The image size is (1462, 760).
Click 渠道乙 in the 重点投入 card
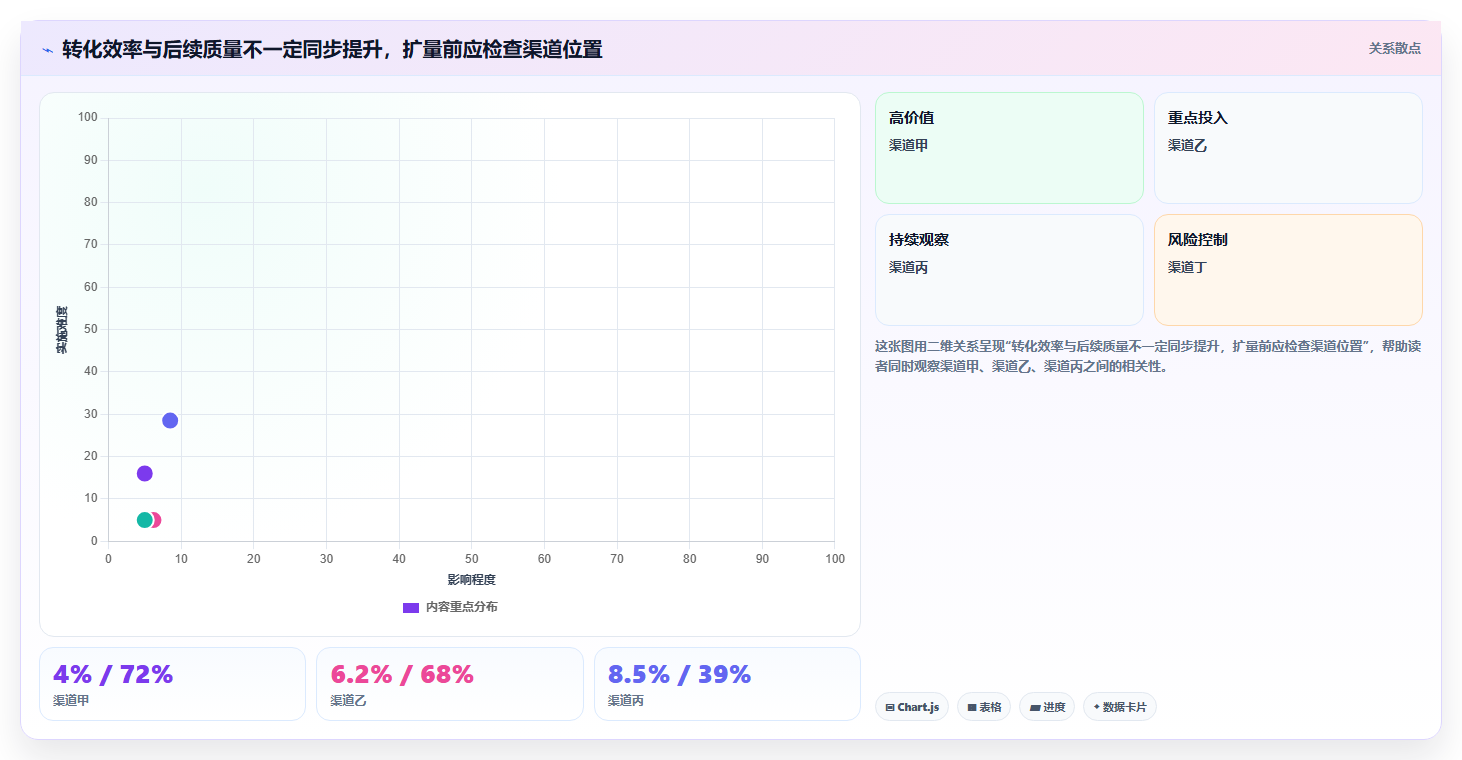point(1187,146)
